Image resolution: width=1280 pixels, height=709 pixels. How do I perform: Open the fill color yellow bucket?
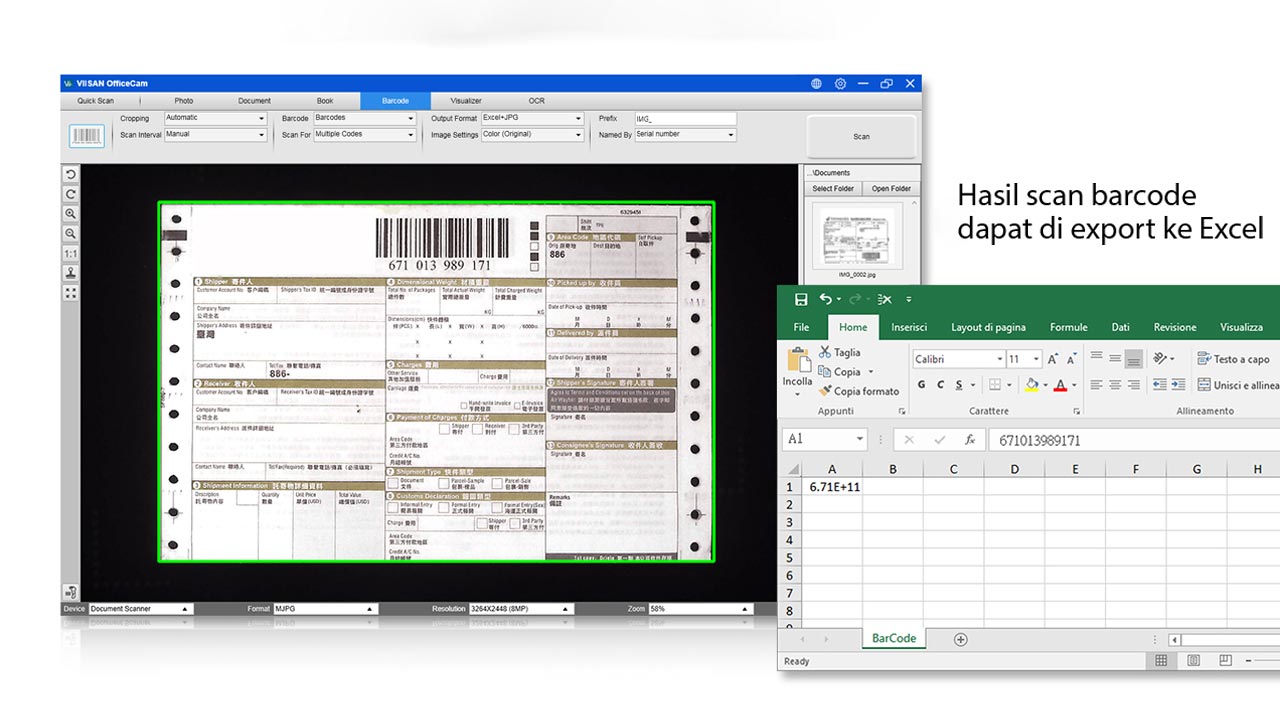pos(1031,385)
